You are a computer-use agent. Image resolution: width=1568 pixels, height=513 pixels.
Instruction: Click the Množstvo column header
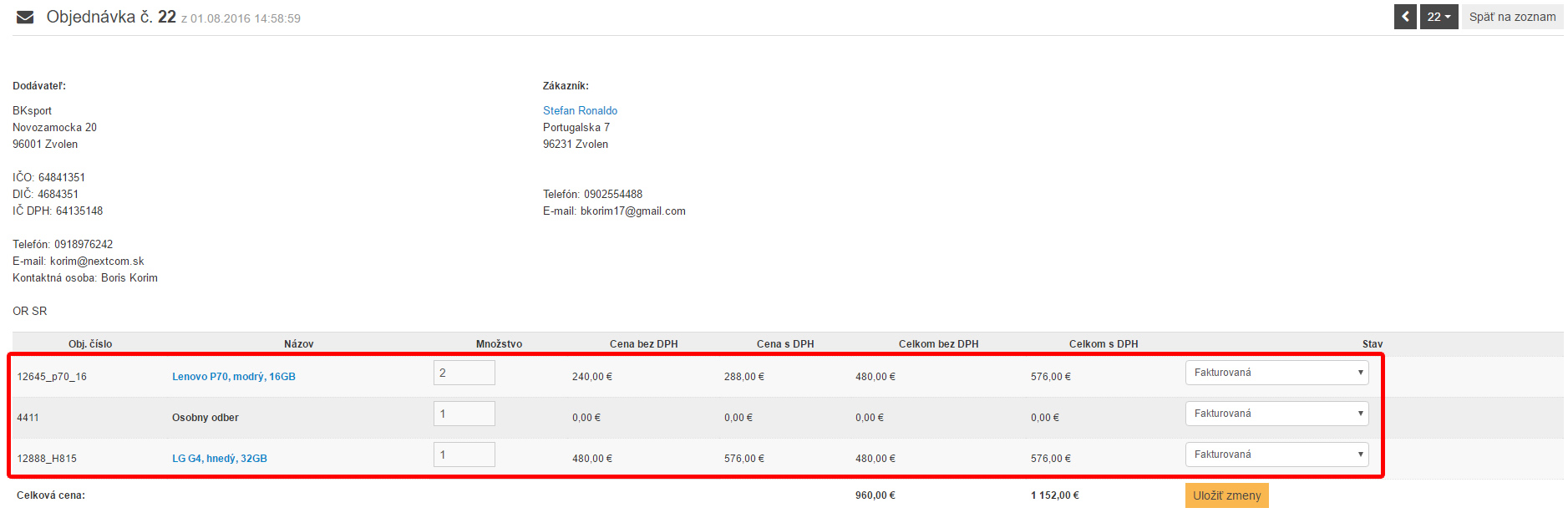pyautogui.click(x=499, y=344)
